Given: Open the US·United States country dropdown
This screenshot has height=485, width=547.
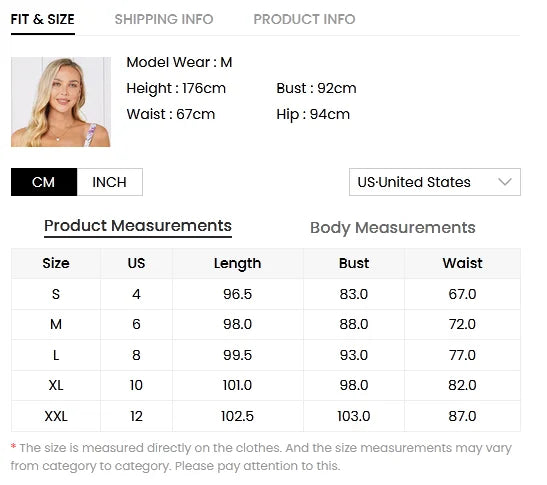Looking at the screenshot, I should click(x=435, y=182).
